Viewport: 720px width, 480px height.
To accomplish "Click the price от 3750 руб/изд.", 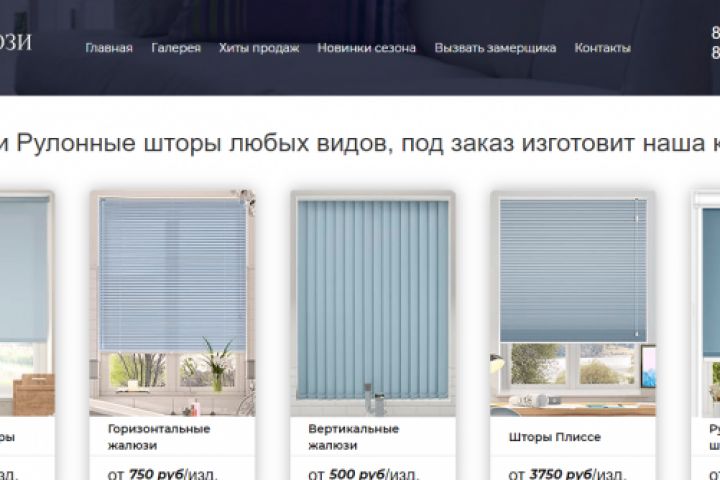I will (567, 474).
